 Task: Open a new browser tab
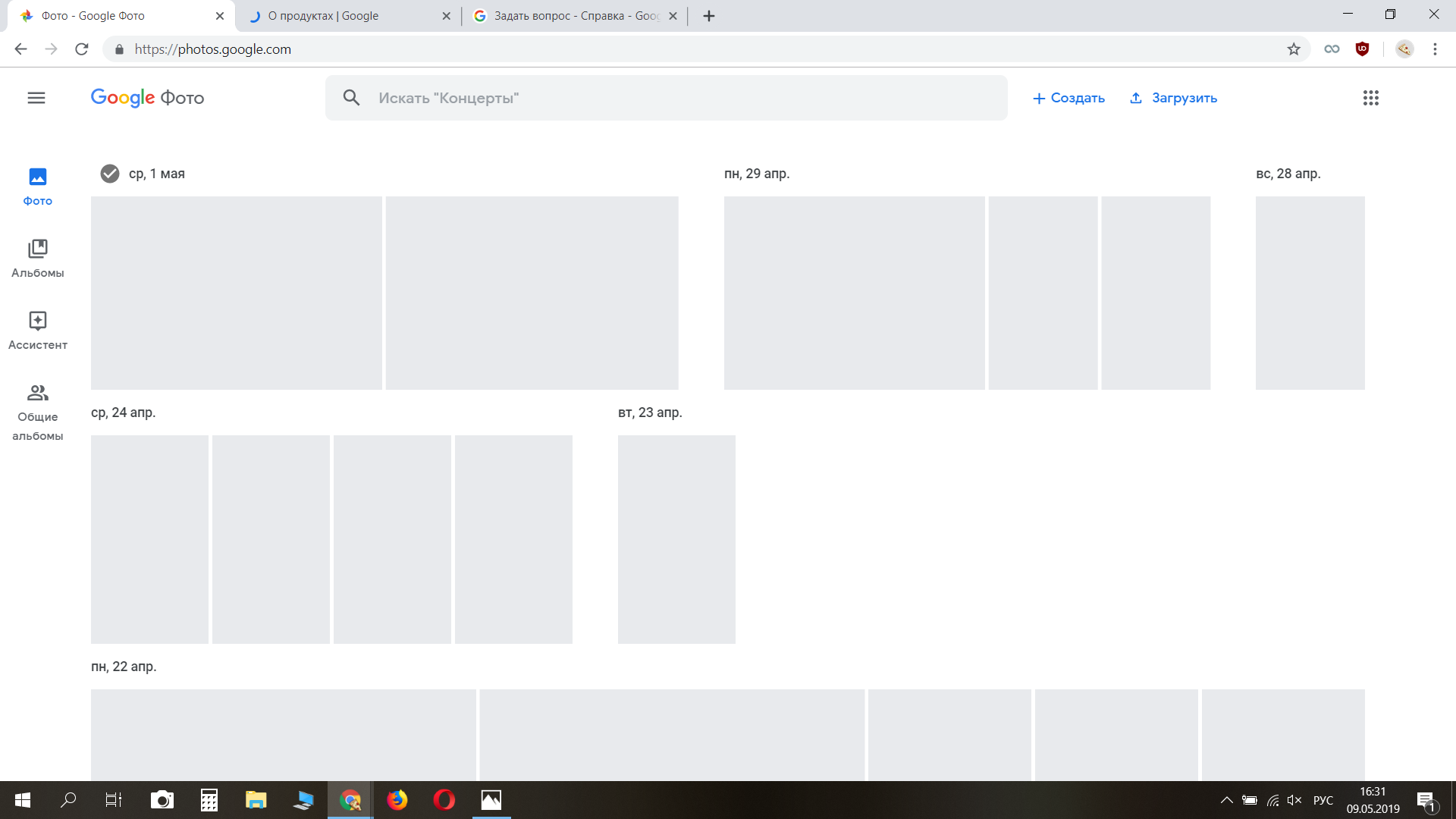coord(709,16)
